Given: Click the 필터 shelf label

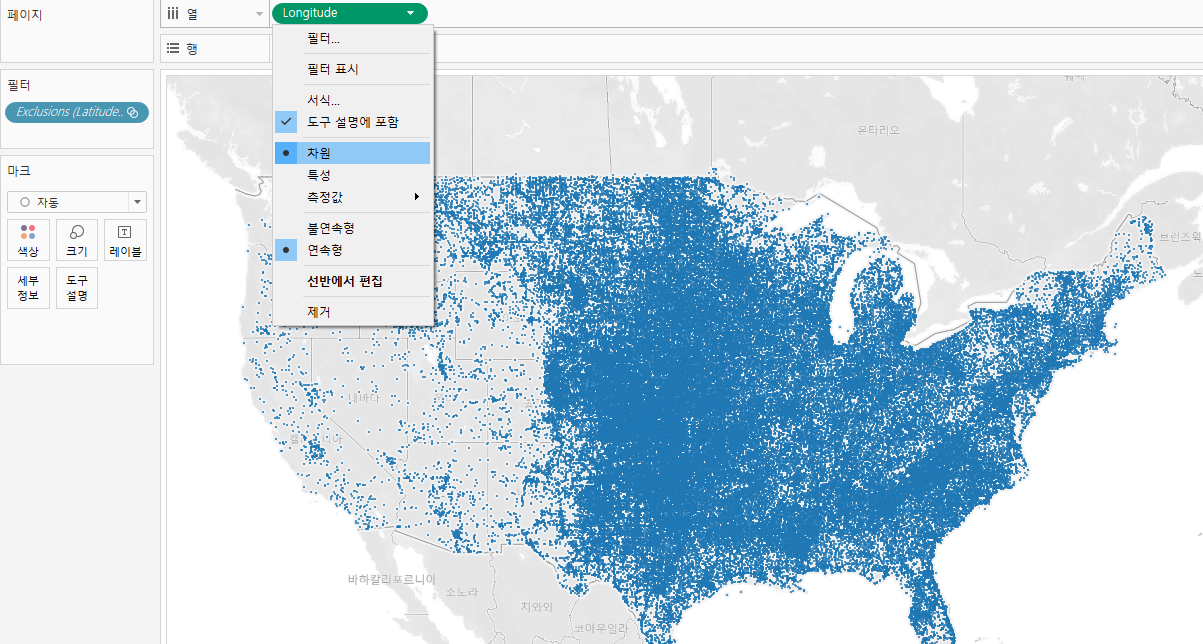Looking at the screenshot, I should click(19, 85).
